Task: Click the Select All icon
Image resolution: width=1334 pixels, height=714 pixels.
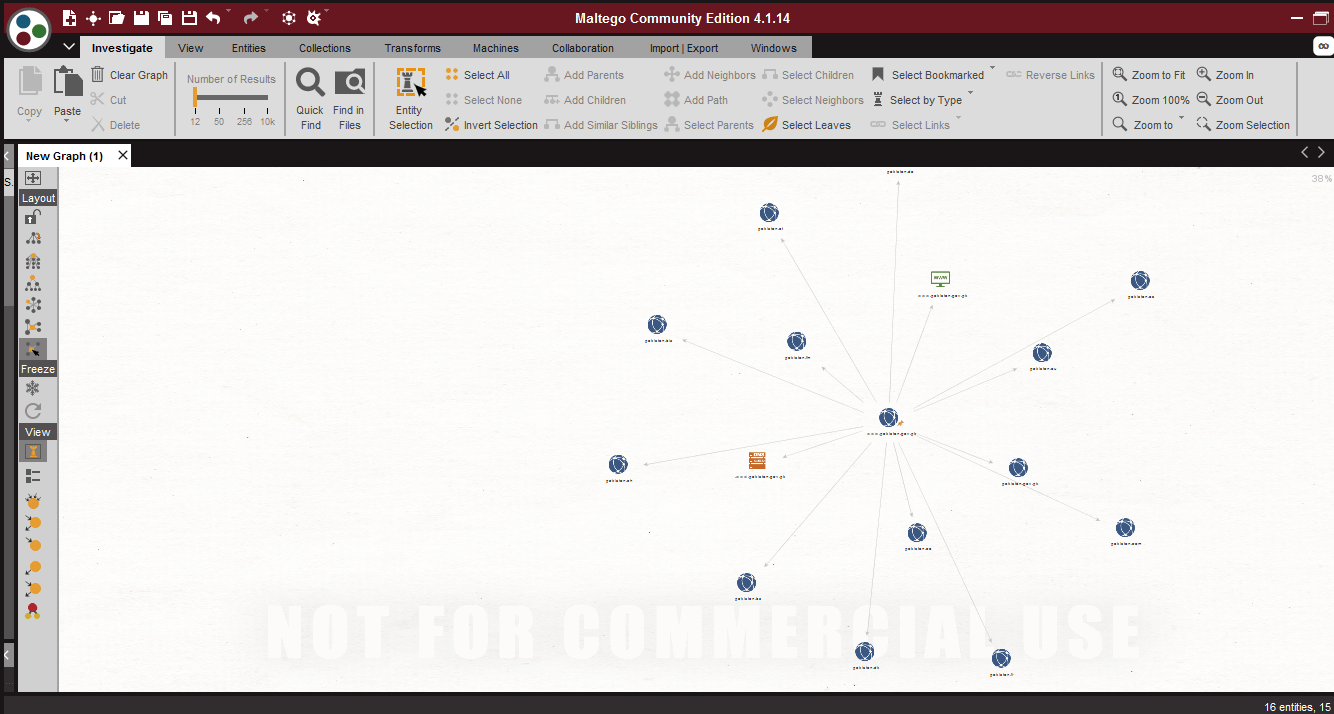Action: pyautogui.click(x=452, y=75)
